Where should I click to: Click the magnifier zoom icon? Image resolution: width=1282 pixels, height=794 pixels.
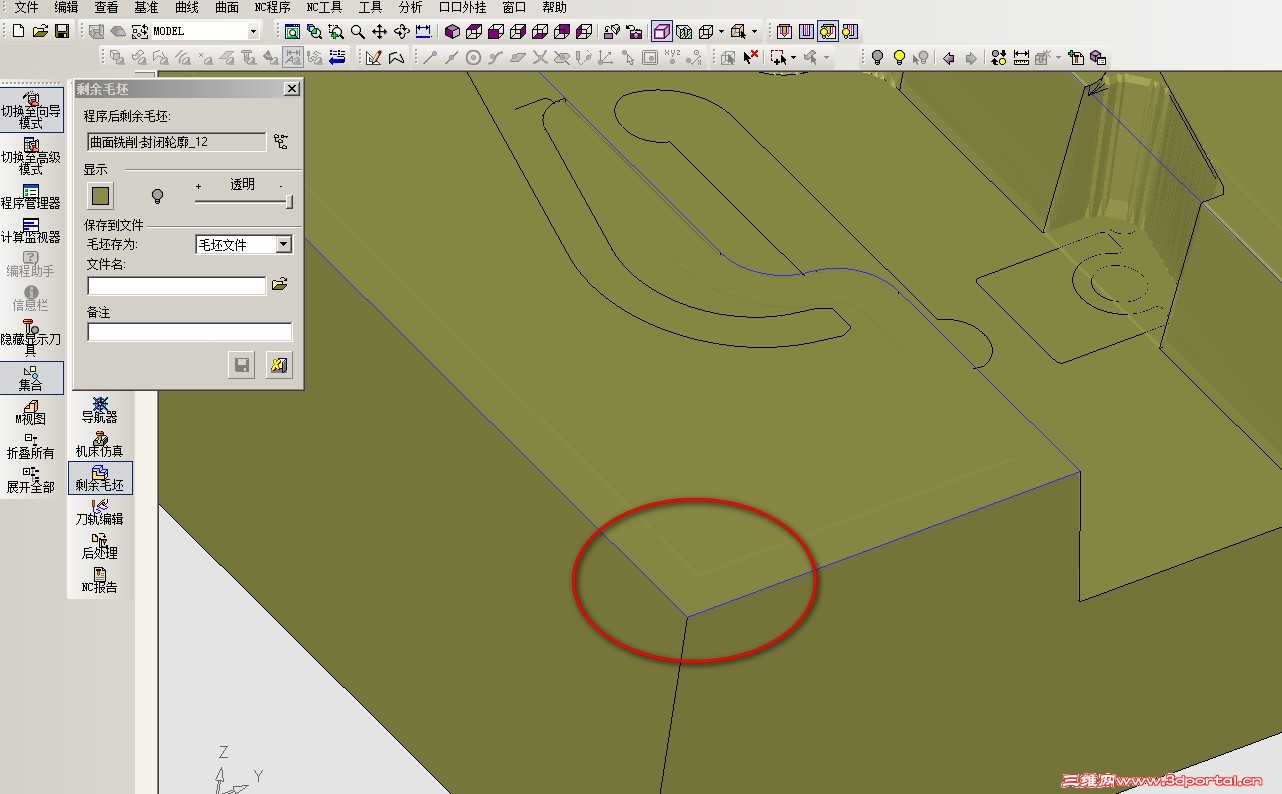coord(358,32)
